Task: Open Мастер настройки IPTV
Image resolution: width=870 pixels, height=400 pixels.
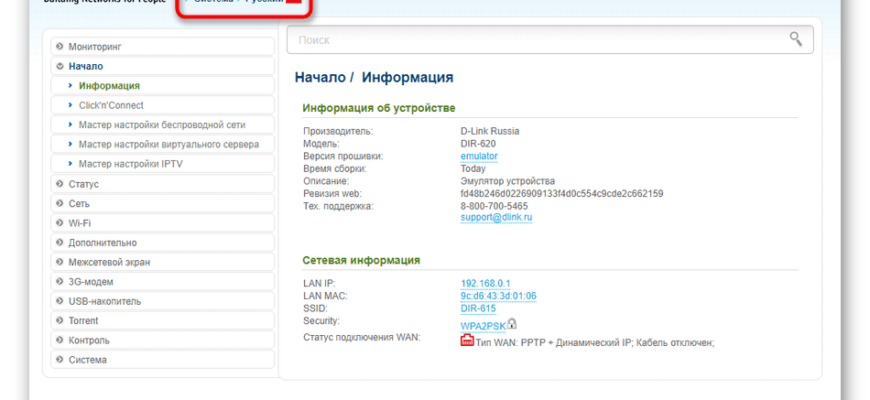Action: coord(163,164)
